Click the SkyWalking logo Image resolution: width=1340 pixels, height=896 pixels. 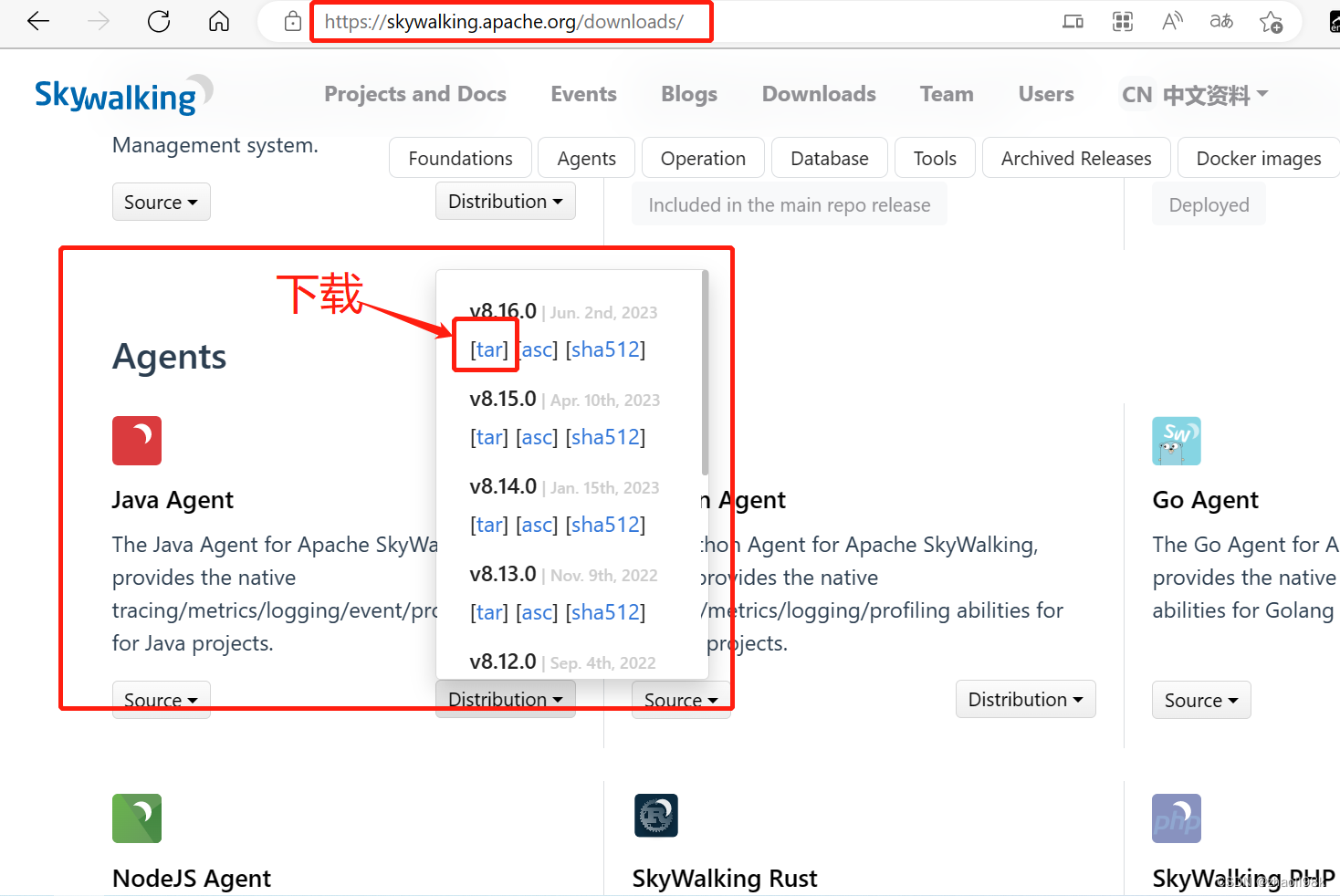click(124, 94)
